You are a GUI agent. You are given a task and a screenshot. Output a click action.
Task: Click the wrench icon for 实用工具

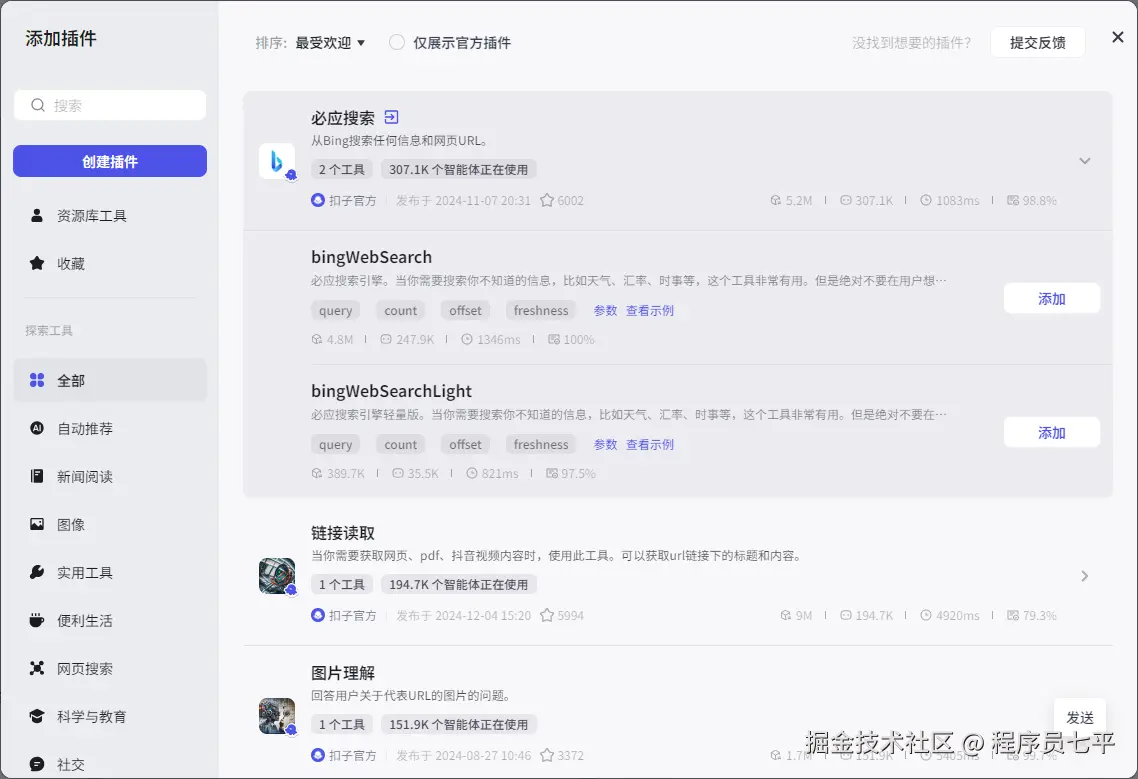coord(36,572)
